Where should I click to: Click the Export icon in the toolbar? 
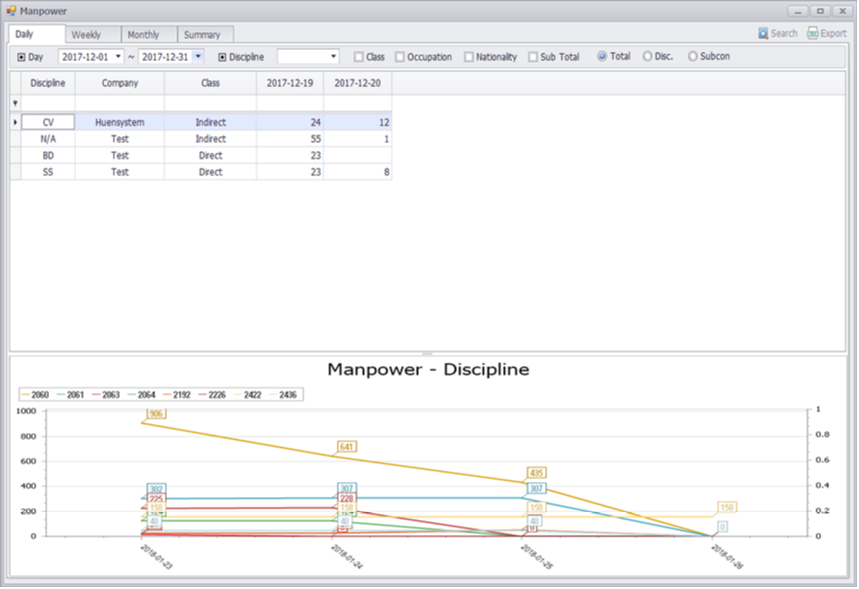813,33
